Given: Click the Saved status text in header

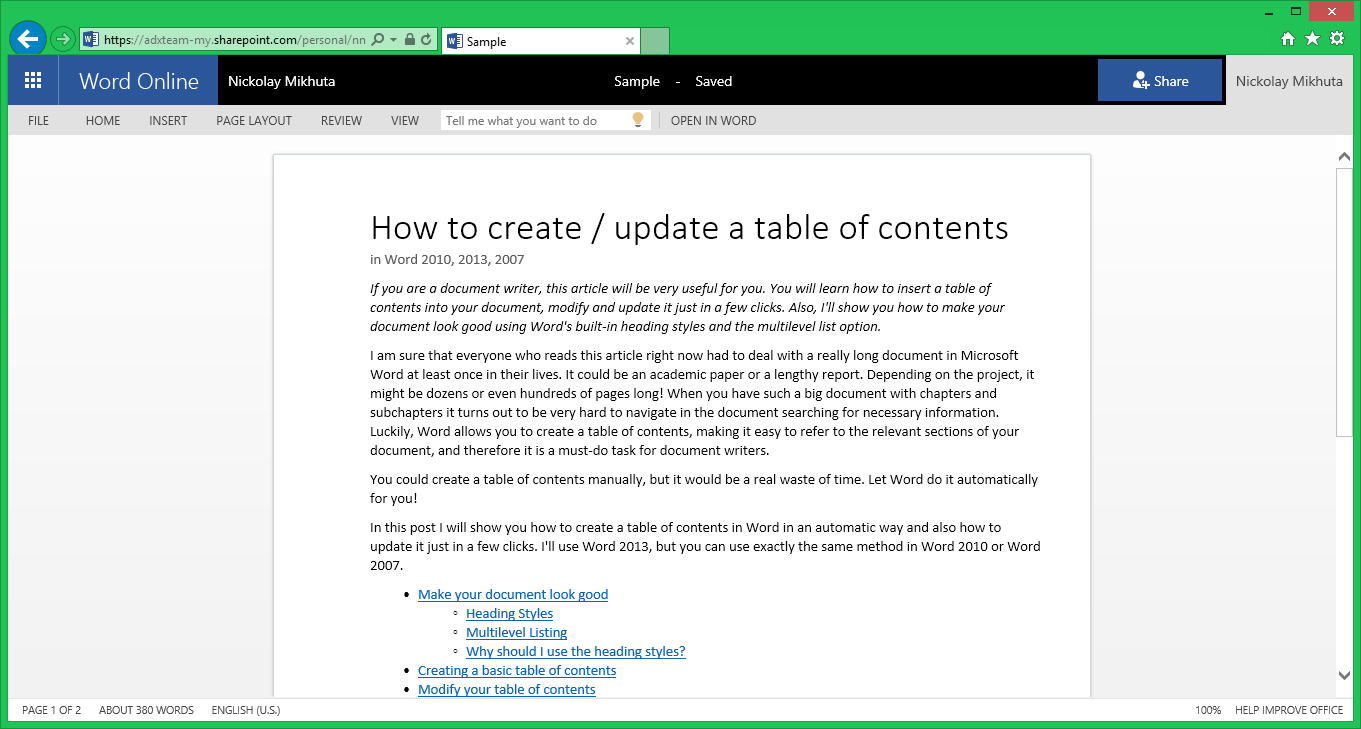Looking at the screenshot, I should pos(713,81).
